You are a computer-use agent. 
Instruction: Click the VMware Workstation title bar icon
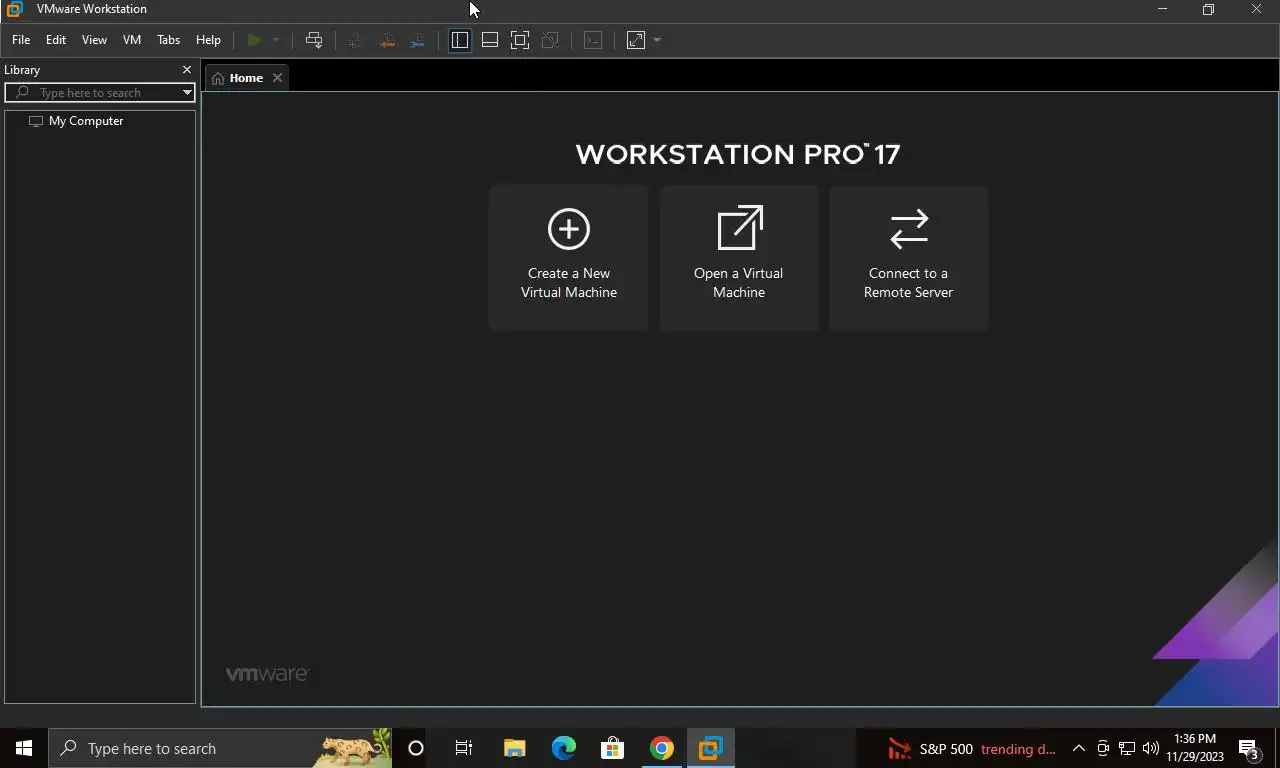click(x=15, y=9)
